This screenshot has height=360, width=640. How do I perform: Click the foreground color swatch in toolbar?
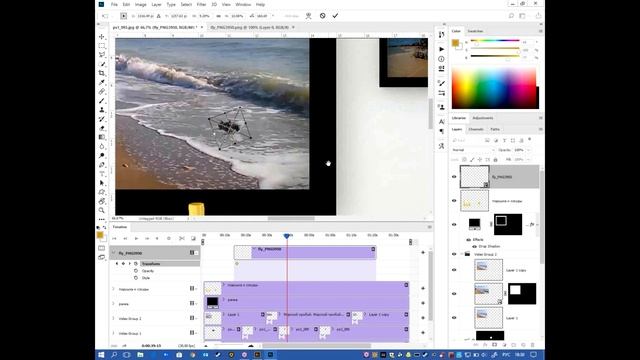100,235
